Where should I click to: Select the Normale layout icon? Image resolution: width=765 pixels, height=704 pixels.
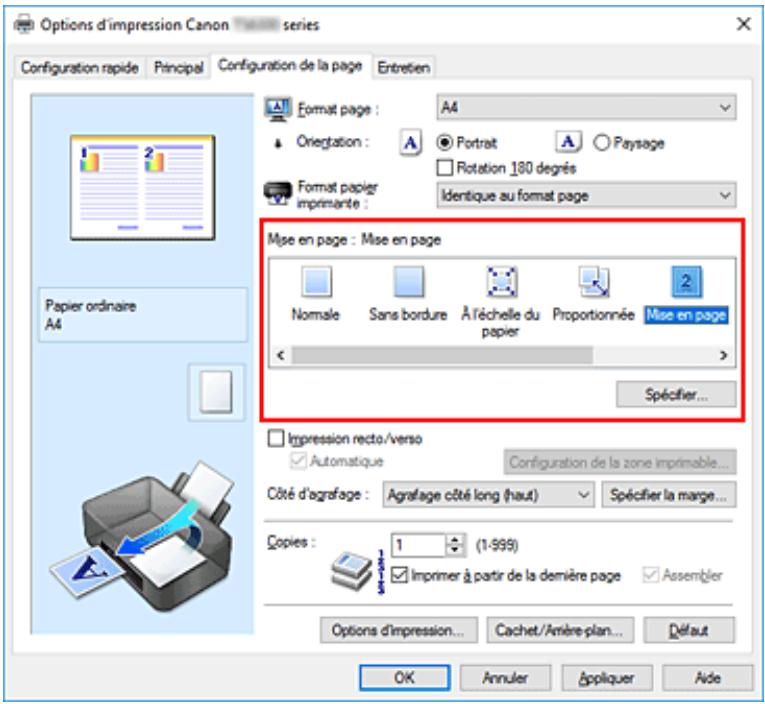point(316,282)
